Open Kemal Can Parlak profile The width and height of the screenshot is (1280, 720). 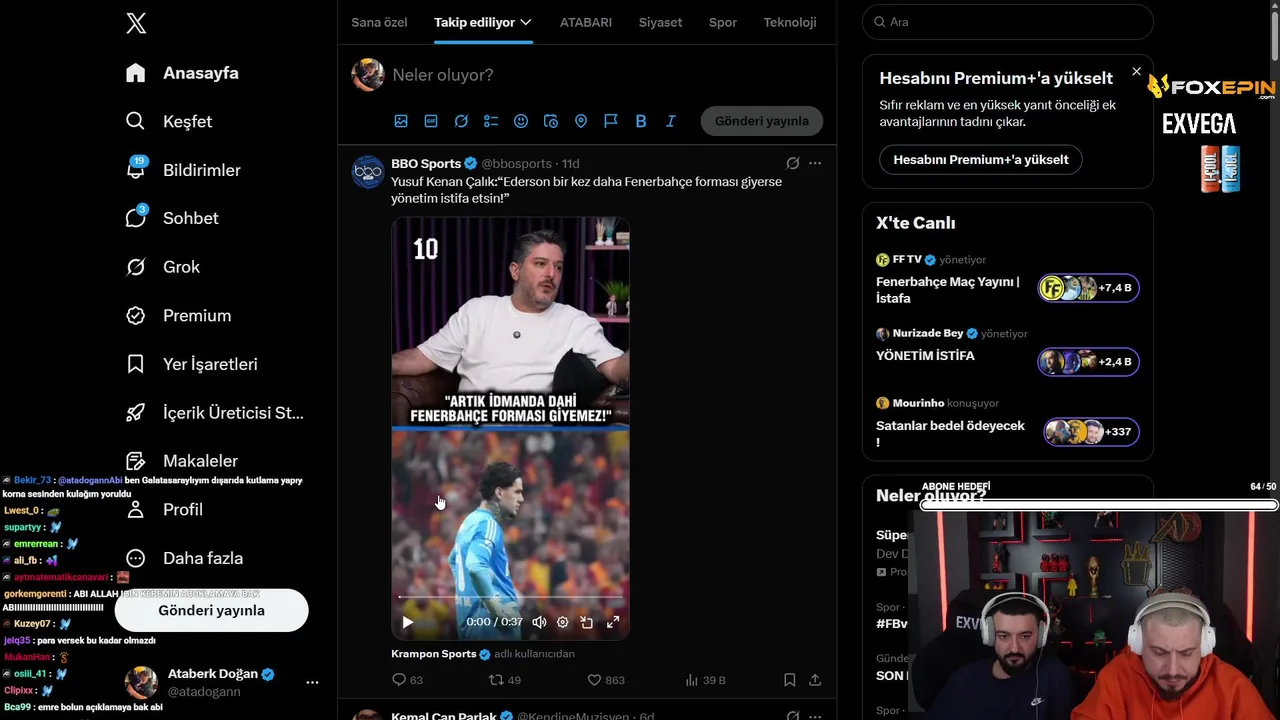tap(446, 715)
